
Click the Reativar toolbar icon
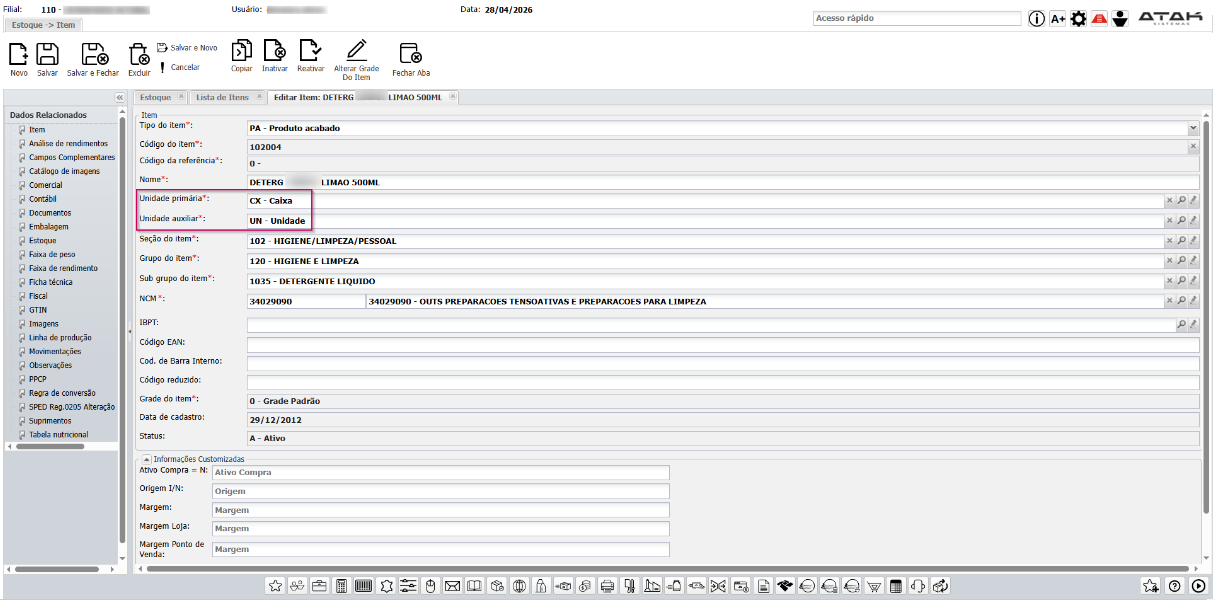tap(310, 50)
